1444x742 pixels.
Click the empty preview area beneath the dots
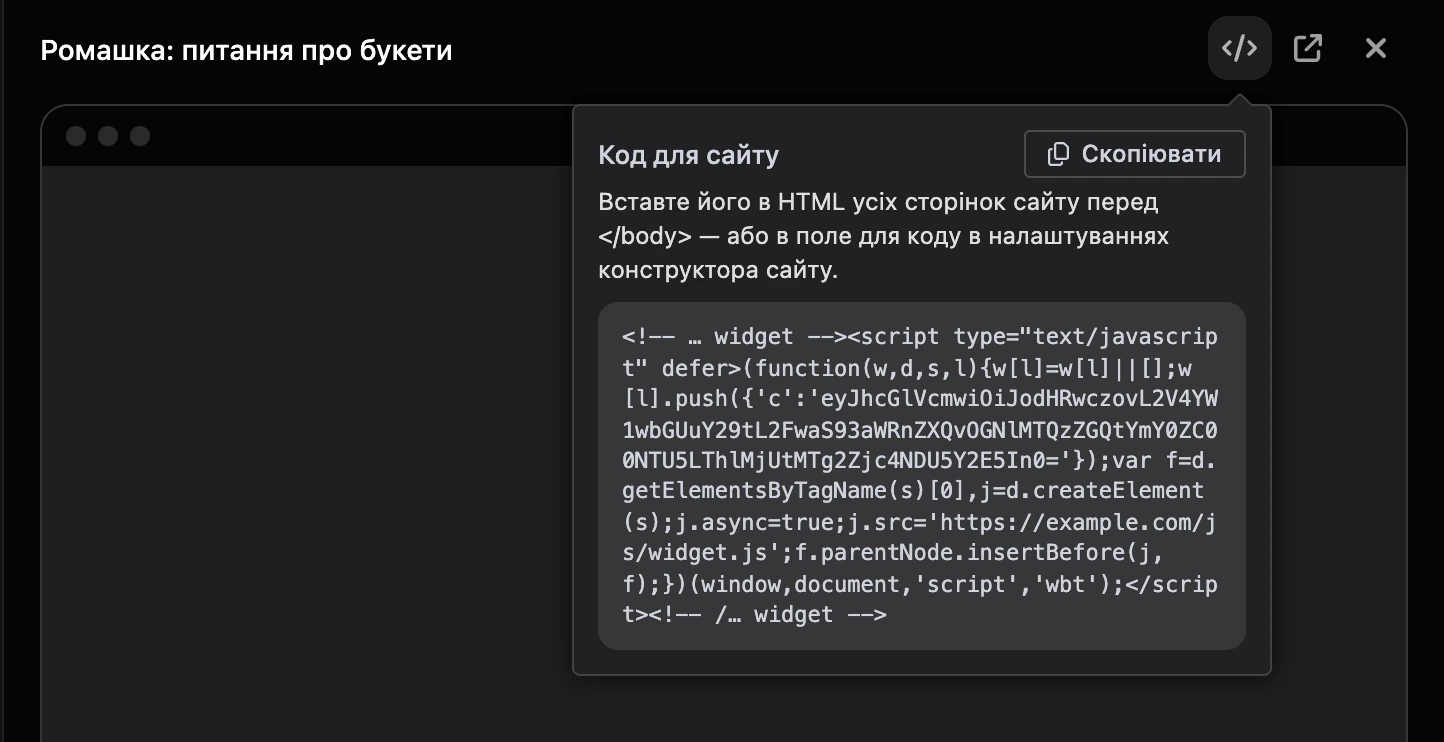pos(306,450)
